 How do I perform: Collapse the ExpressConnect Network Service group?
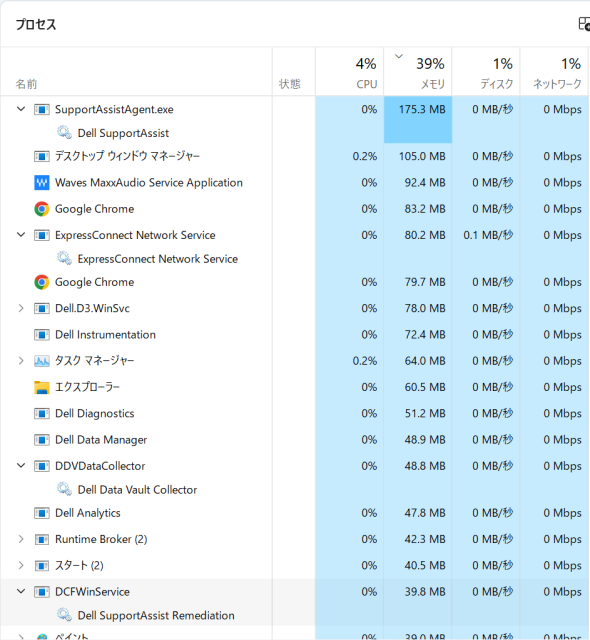click(x=21, y=235)
